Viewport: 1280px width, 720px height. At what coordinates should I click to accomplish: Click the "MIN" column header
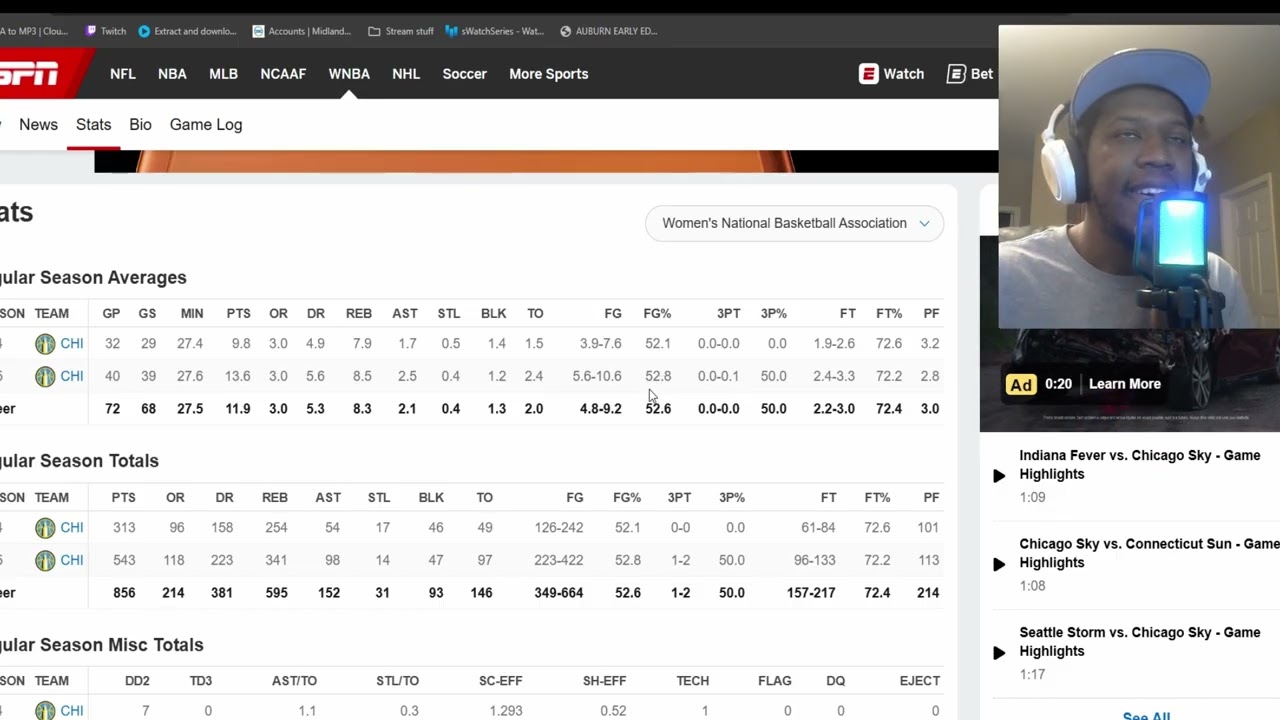pos(192,314)
